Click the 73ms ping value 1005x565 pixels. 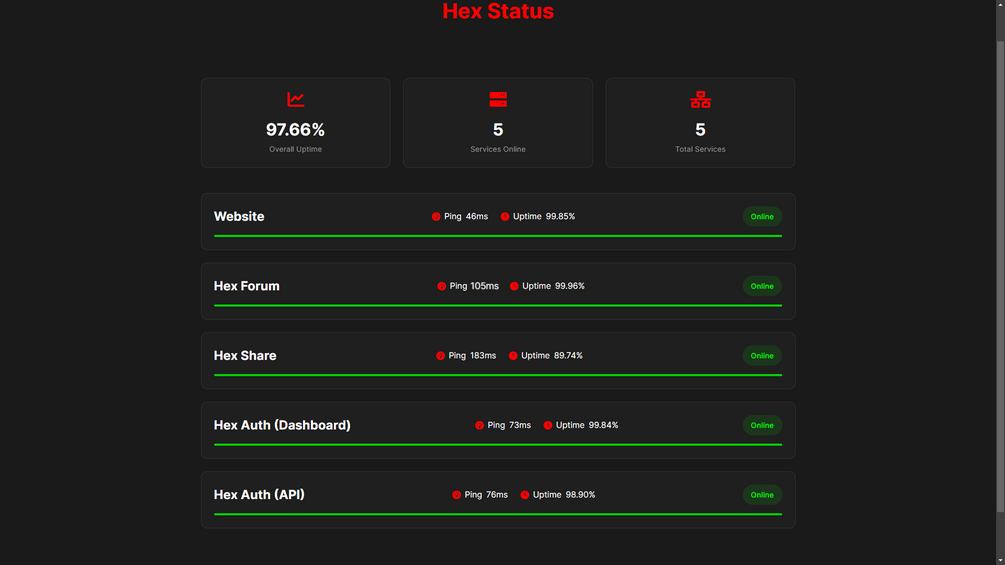coord(520,425)
